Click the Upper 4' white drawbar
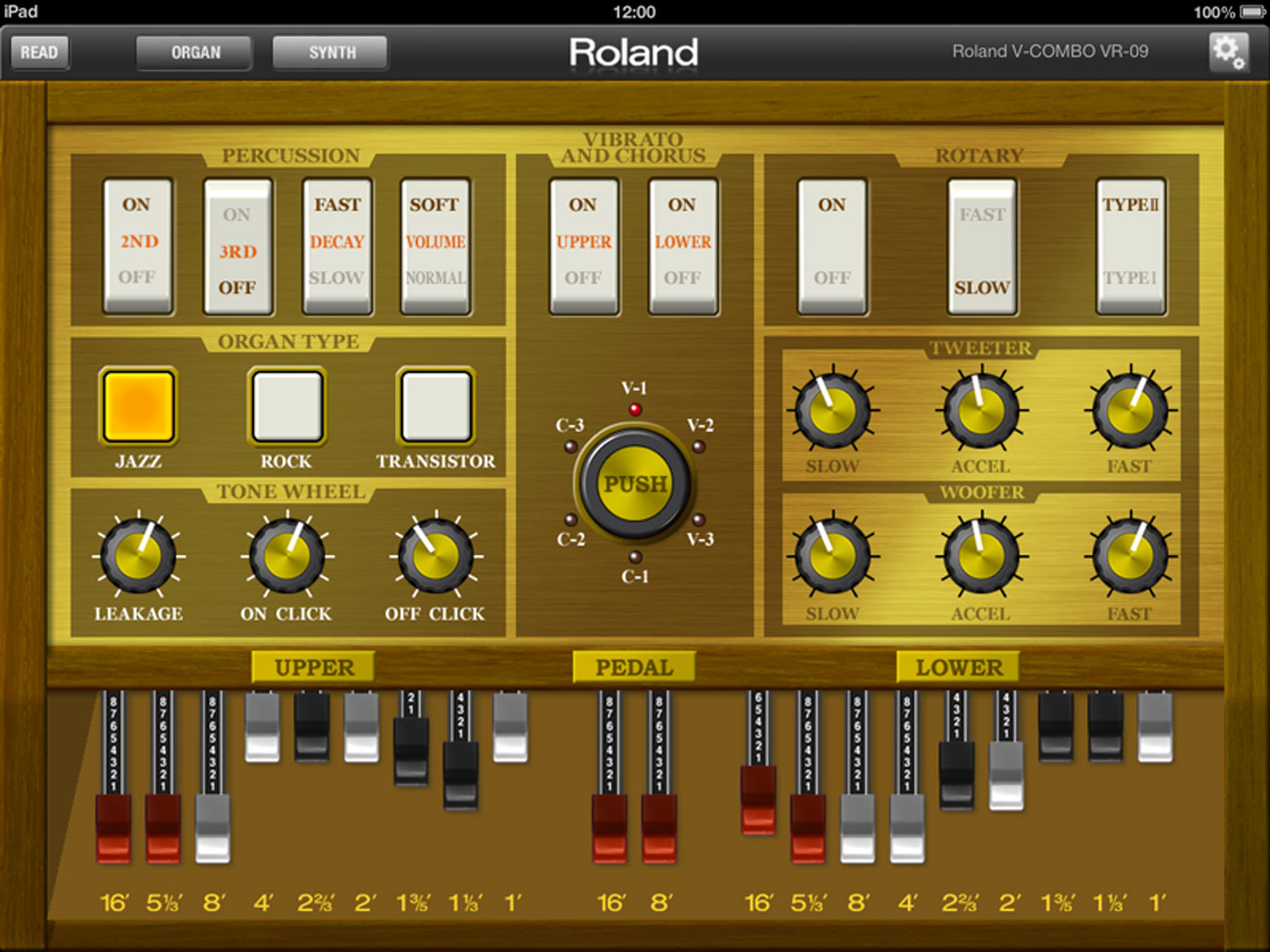The width and height of the screenshot is (1270, 952). [x=262, y=728]
